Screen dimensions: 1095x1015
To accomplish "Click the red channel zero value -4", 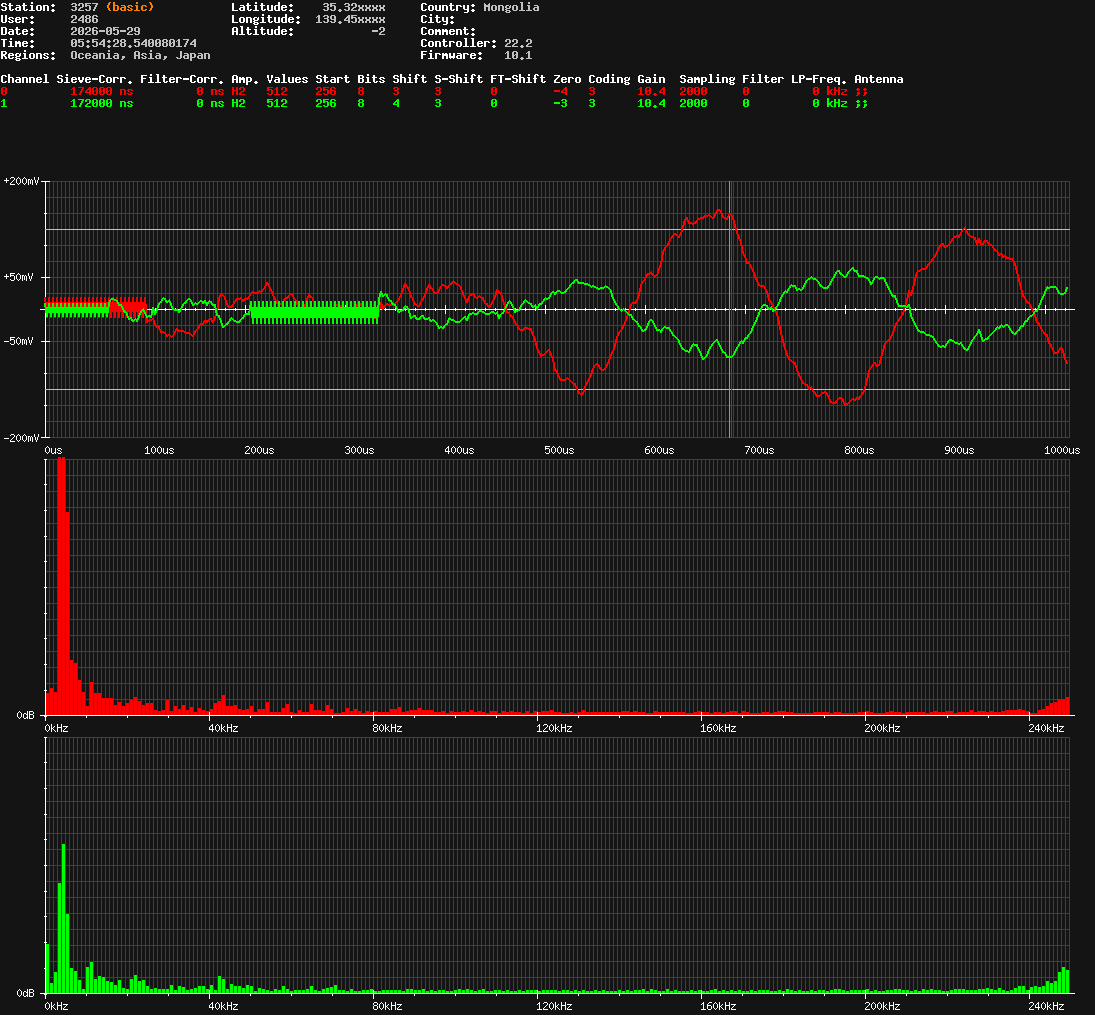I will pyautogui.click(x=560, y=91).
